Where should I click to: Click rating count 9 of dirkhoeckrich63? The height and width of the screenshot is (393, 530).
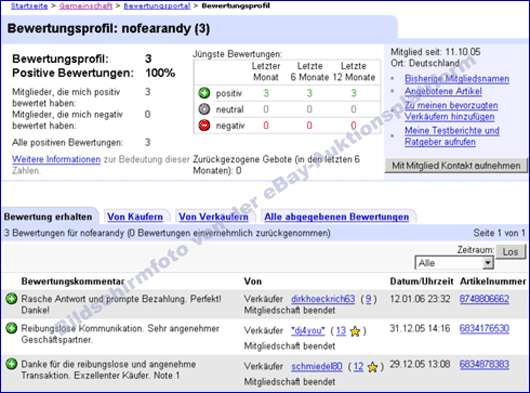(368, 299)
